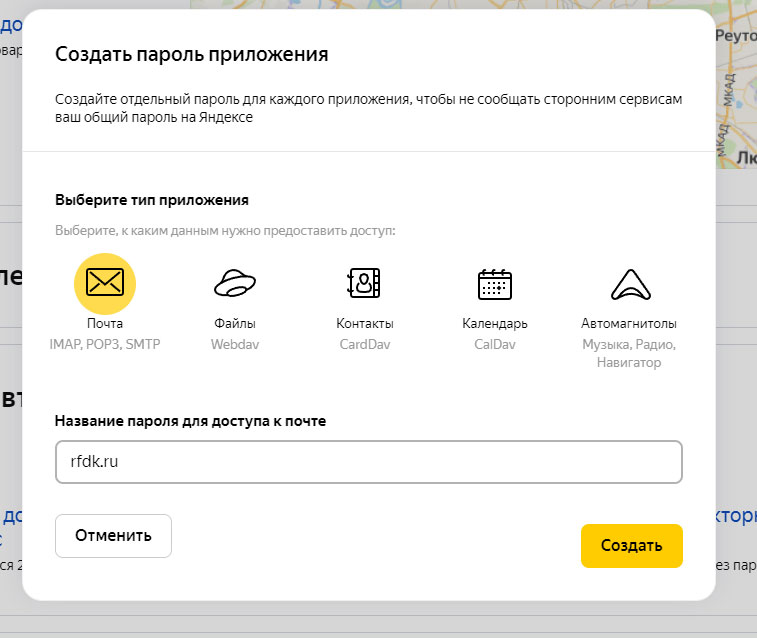The height and width of the screenshot is (638, 757).
Task: Click the 'IMAP, POP3, SMTP' caption
Action: (x=105, y=344)
